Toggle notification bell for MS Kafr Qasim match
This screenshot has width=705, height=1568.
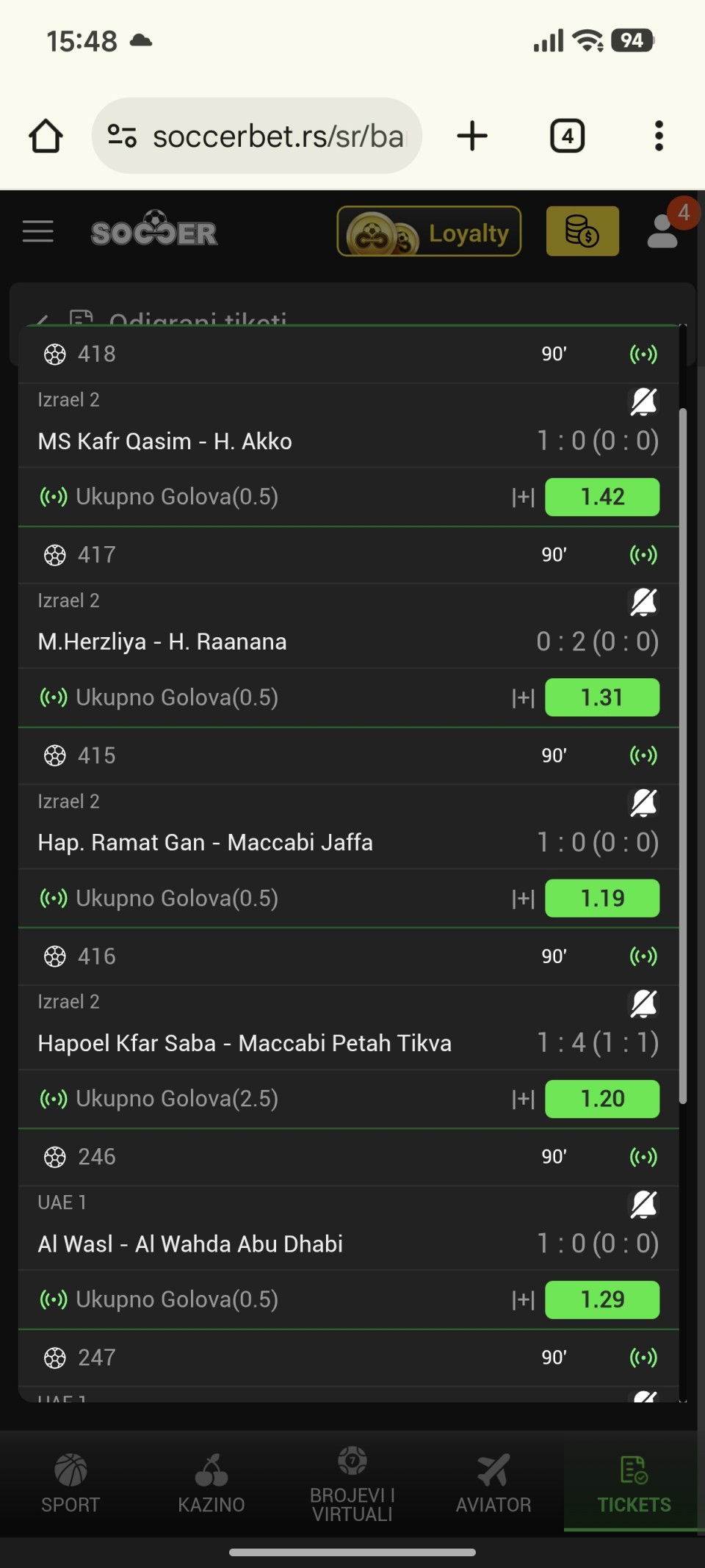click(643, 402)
